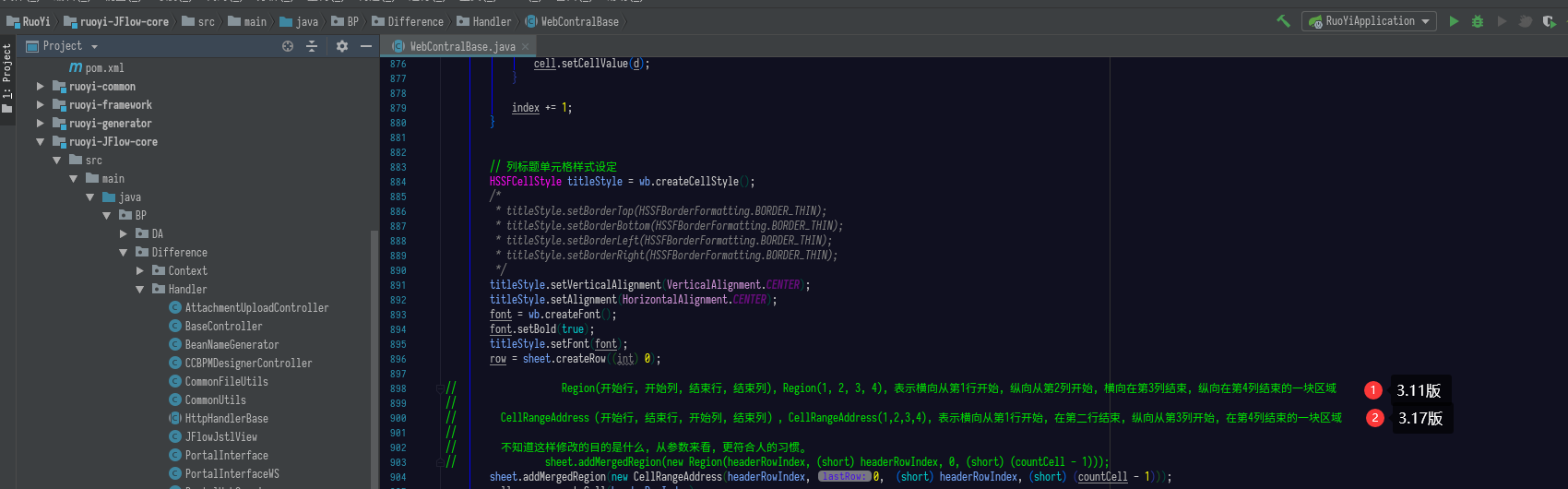Screen dimensions: 1568x489
Task: Expand the DA package
Action: [123, 234]
